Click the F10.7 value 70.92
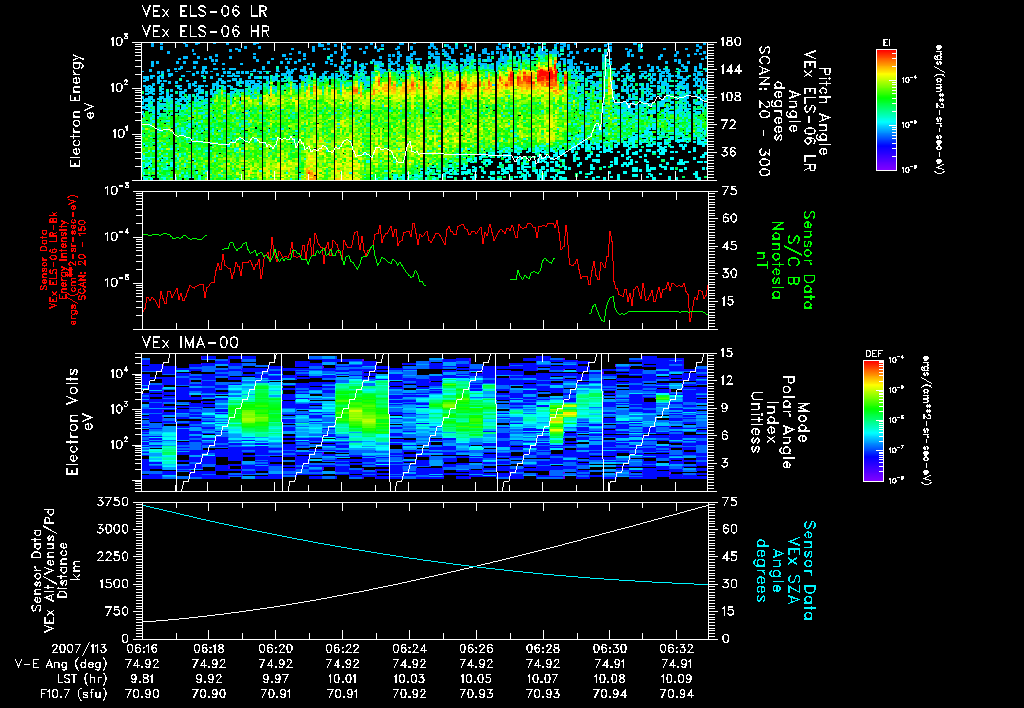Screen dimensions: 1024x708 coord(409,694)
